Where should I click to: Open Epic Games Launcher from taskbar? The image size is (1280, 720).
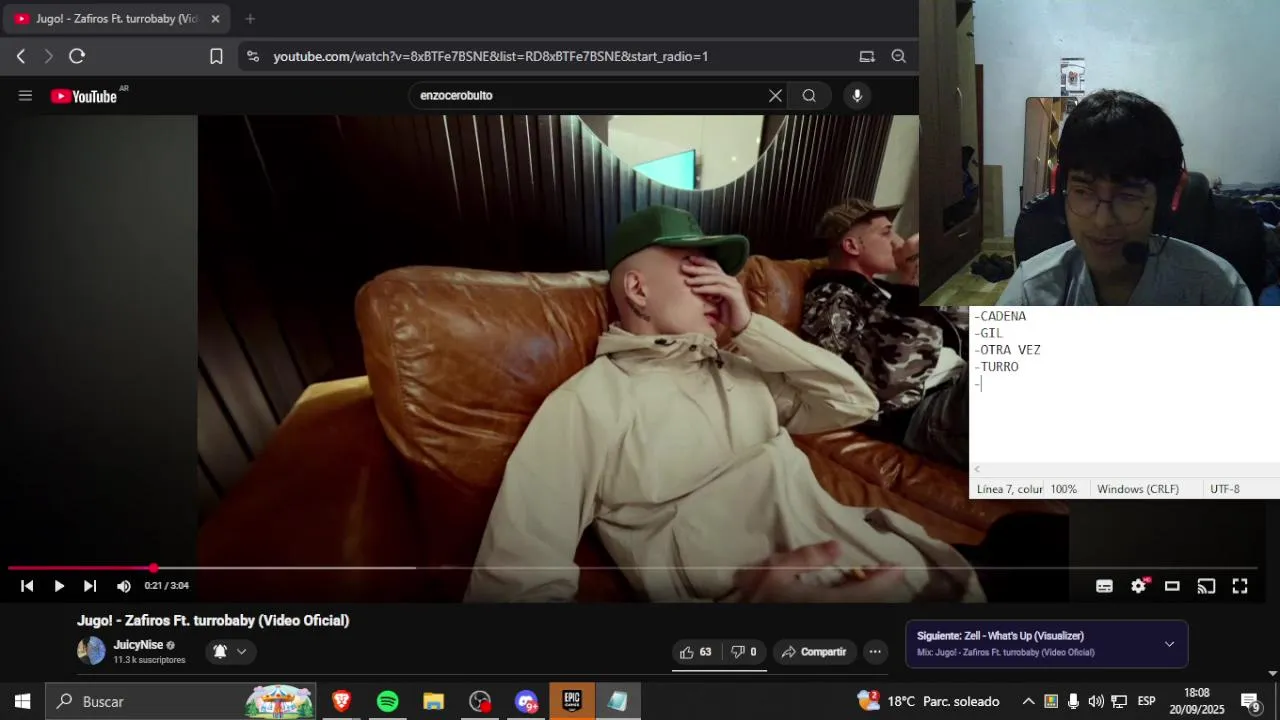point(572,702)
